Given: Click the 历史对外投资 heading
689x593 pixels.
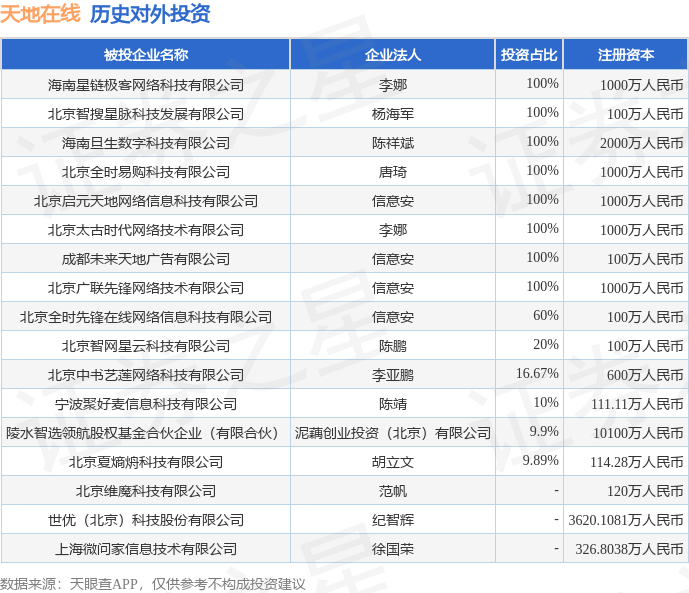Looking at the screenshot, I should [150, 14].
